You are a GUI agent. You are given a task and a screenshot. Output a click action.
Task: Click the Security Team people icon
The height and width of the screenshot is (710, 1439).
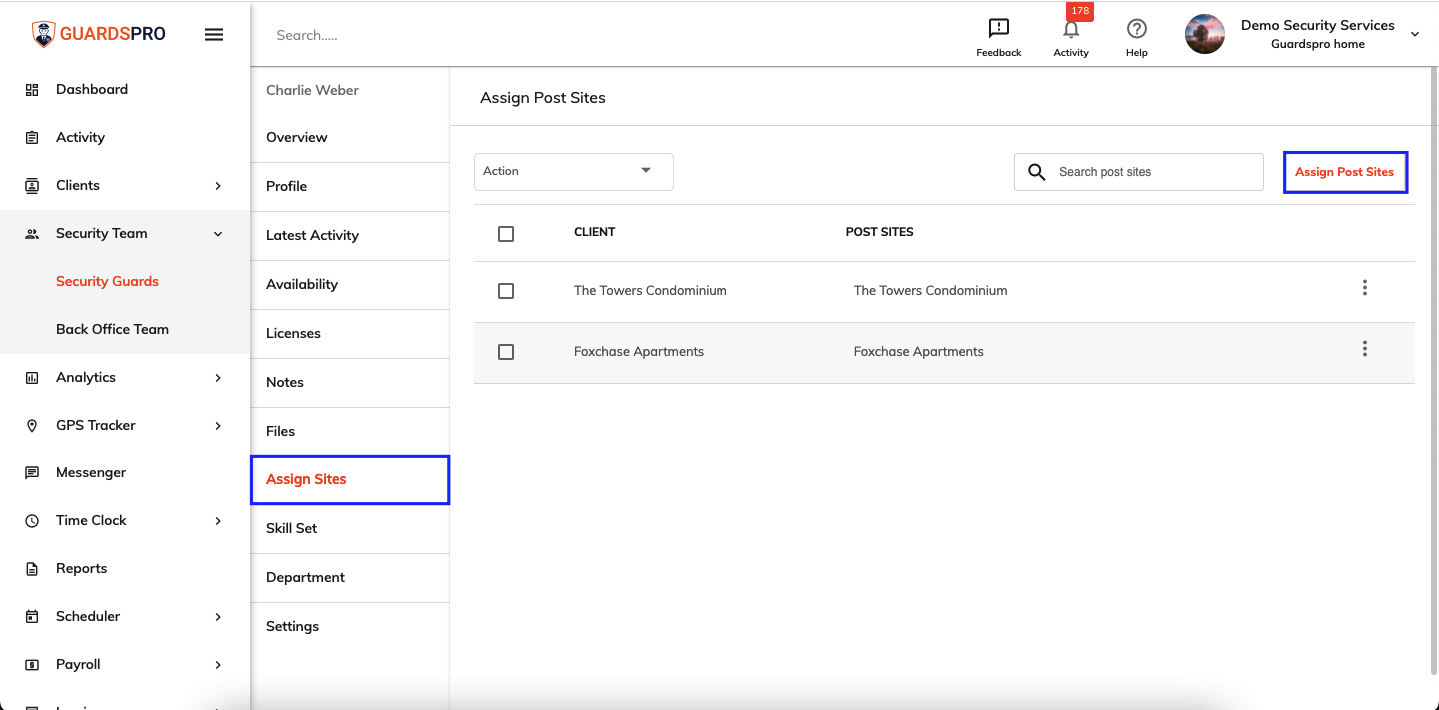coord(32,234)
